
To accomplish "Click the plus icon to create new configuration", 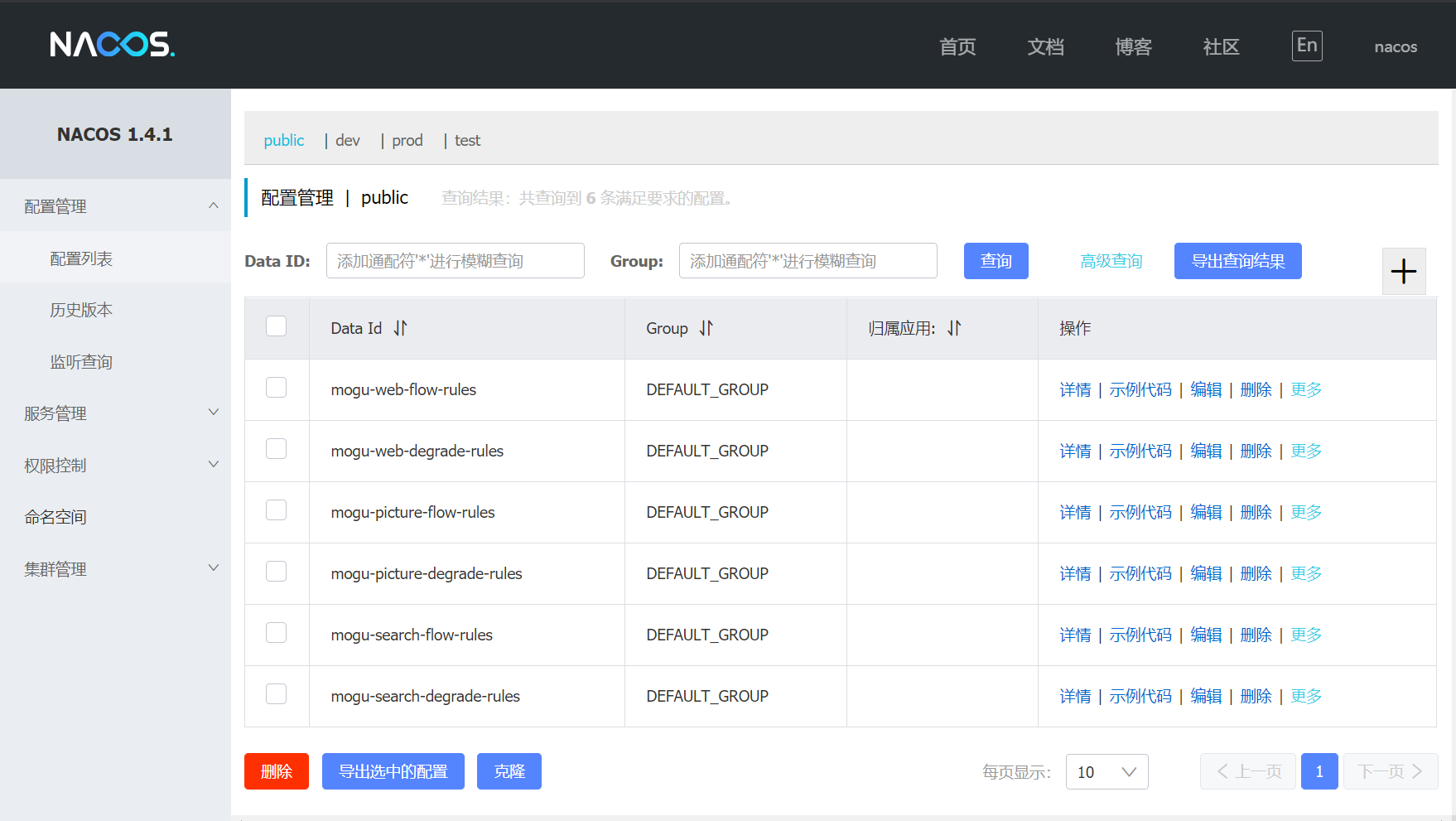I will [x=1403, y=271].
